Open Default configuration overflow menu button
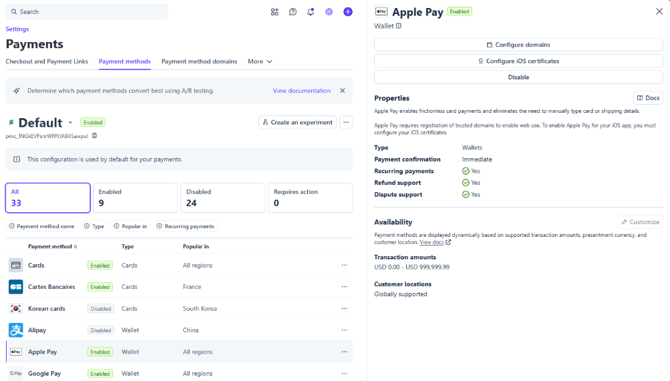This screenshot has width=670, height=381. pos(346,122)
